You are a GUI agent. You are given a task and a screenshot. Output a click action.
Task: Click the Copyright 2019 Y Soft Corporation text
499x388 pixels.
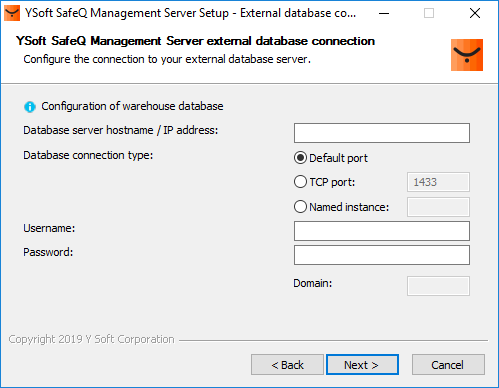pyautogui.click(x=92, y=339)
